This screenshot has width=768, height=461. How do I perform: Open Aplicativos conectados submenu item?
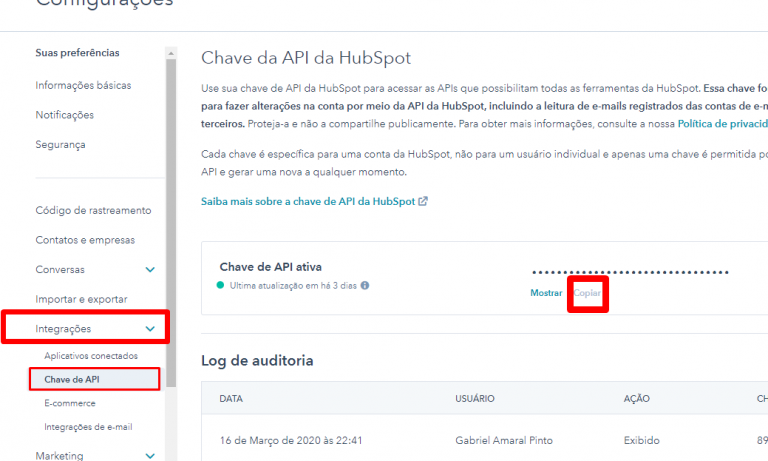[91, 356]
